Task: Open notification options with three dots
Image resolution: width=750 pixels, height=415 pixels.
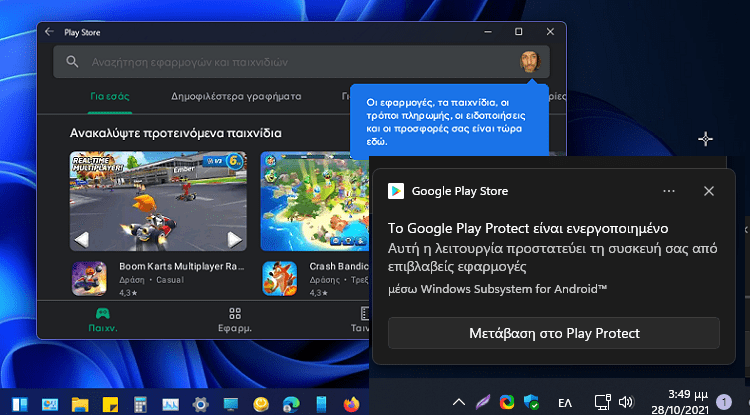Action: point(669,191)
